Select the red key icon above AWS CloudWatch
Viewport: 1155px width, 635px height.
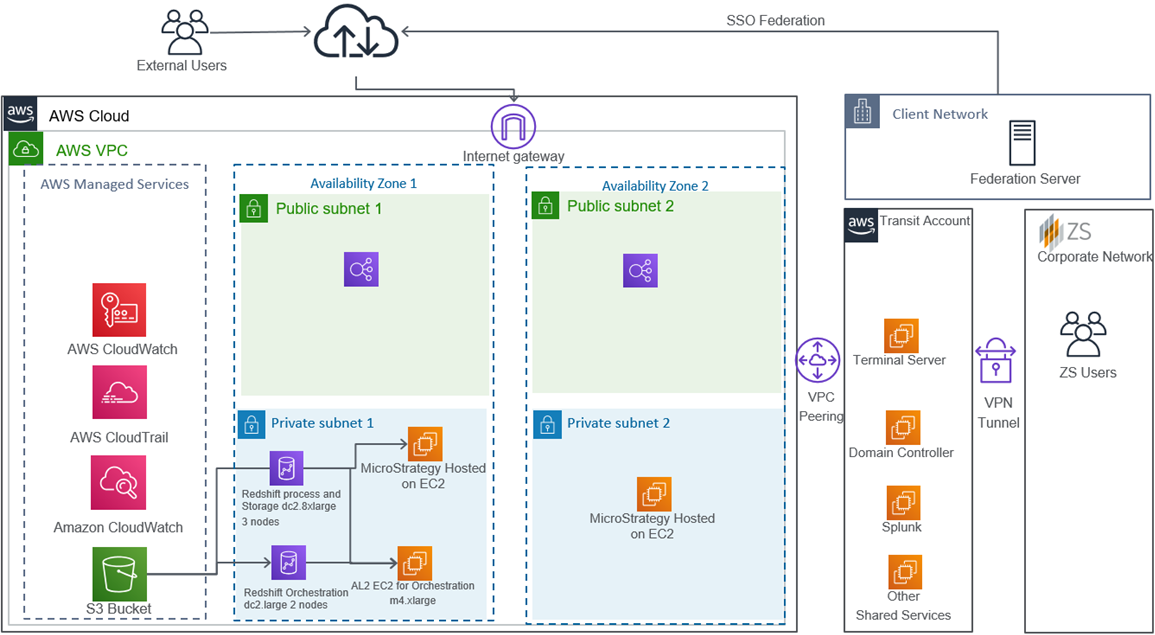119,309
